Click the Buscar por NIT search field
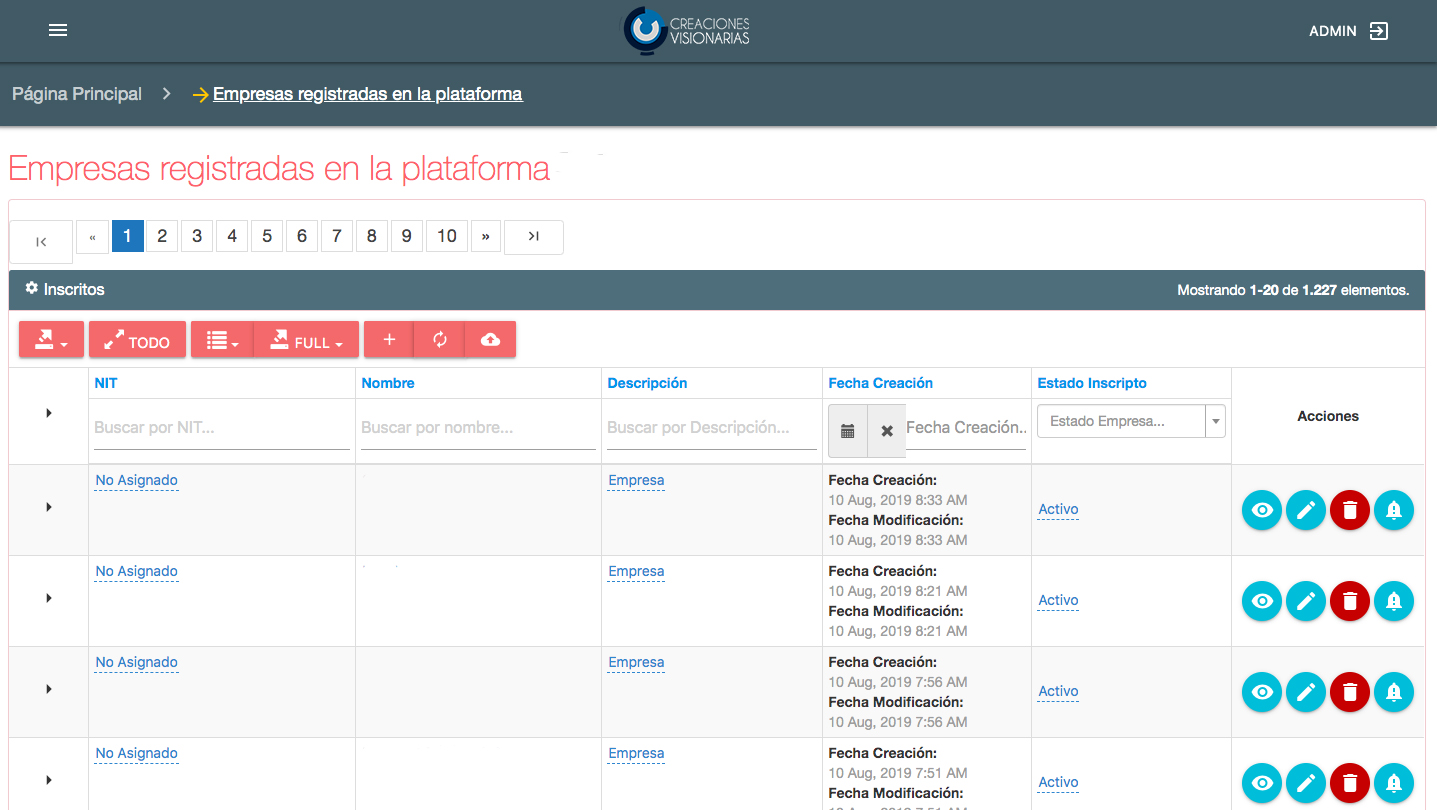Screen dimensions: 1437x810 (x=220, y=428)
